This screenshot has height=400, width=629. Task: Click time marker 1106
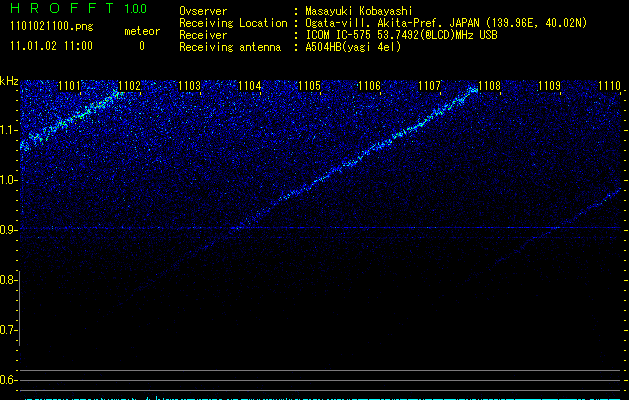369,85
